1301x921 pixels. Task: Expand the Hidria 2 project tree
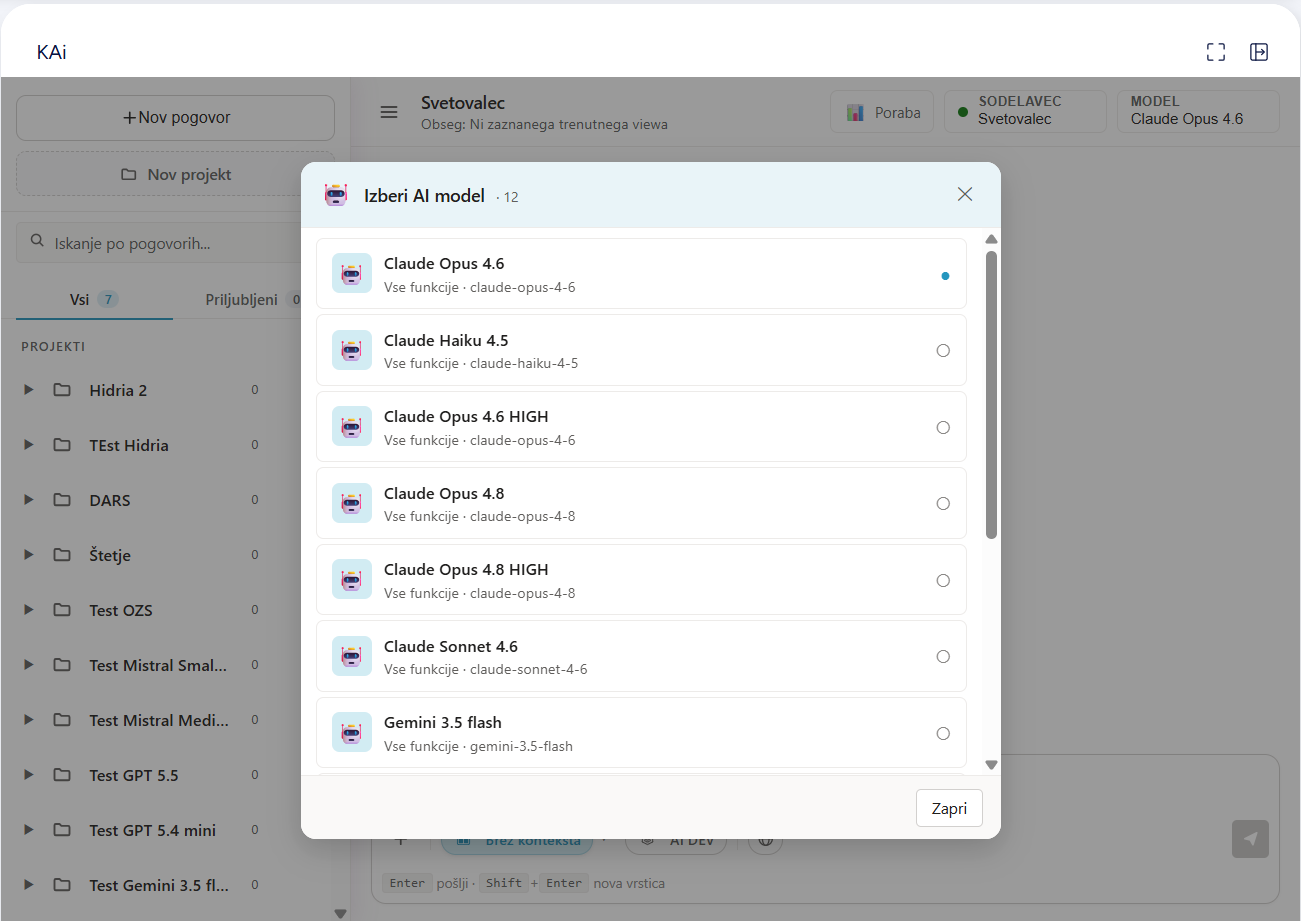(29, 390)
